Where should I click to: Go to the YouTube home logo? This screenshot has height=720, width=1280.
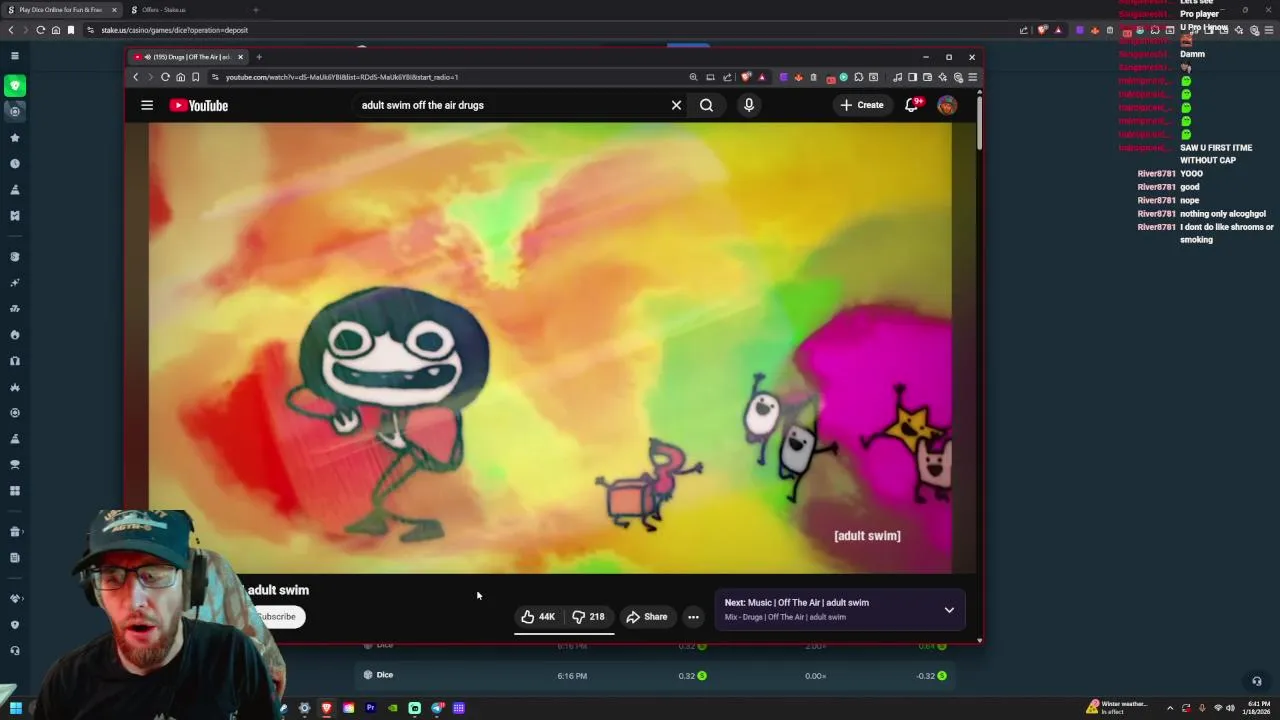pyautogui.click(x=199, y=105)
